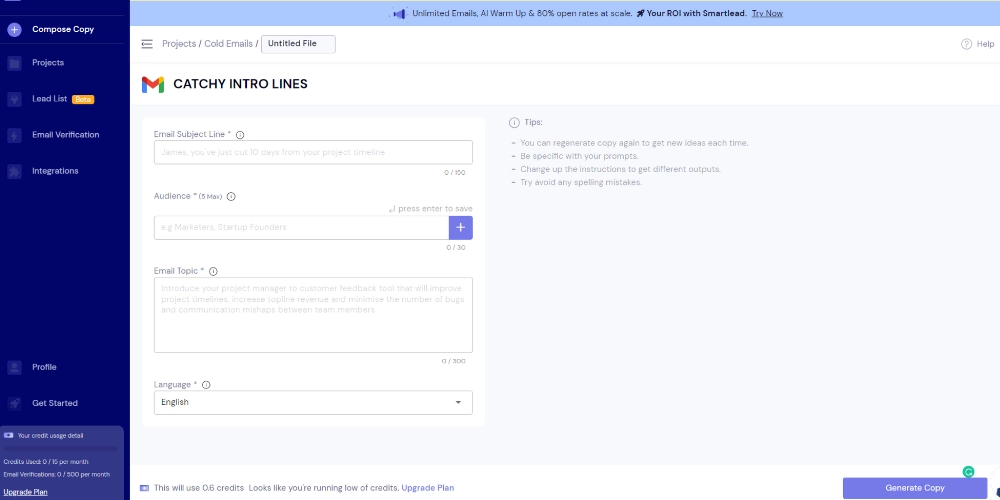Click the green Grammarly icon

[x=968, y=472]
